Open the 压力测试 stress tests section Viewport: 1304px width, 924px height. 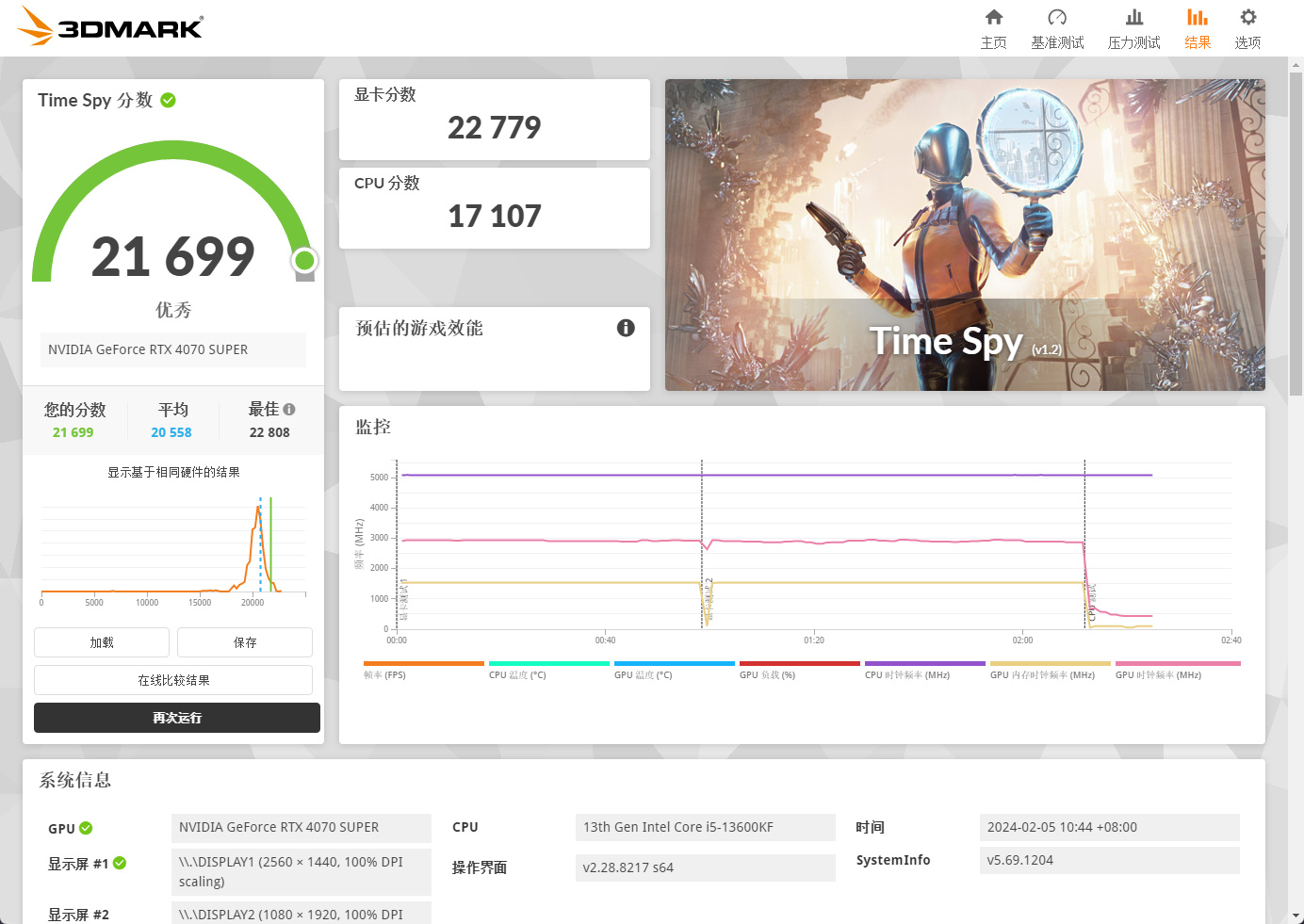coord(1134,28)
